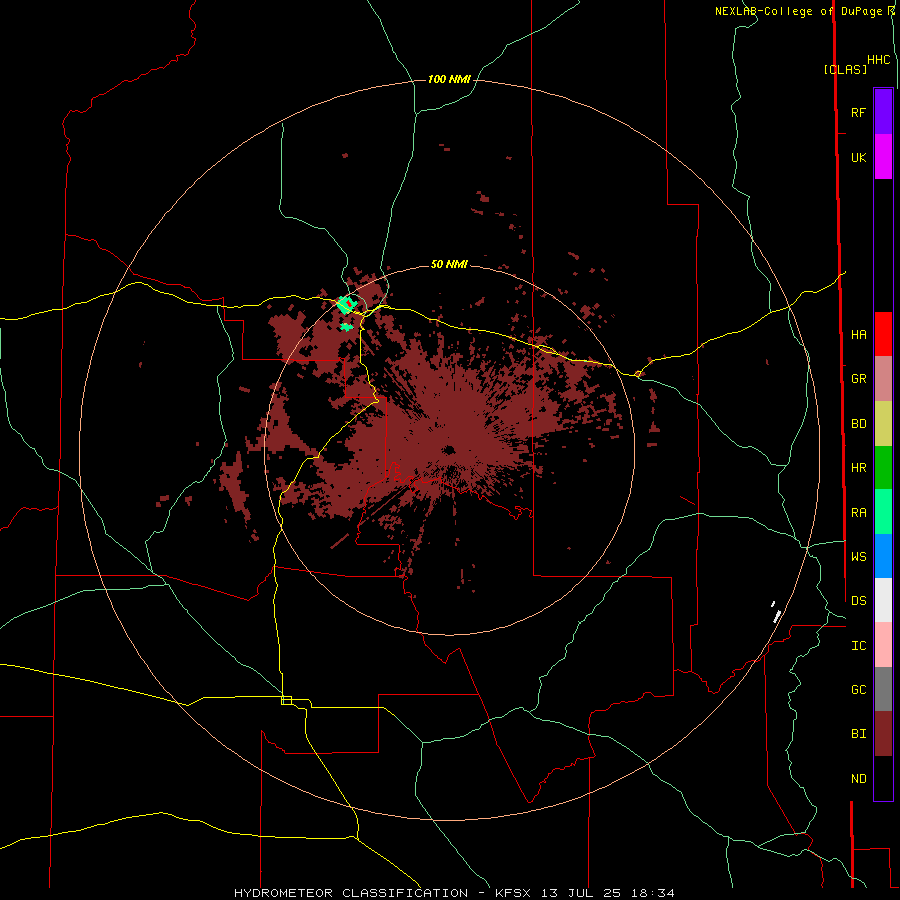900x900 pixels.
Task: Click the BI brown legend swatch
Action: (883, 734)
